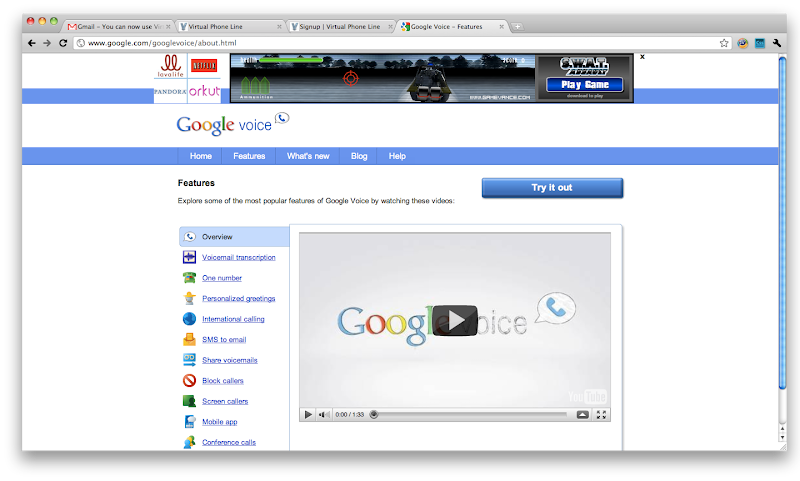Switch to Virtual Phone Line tab

230,27
